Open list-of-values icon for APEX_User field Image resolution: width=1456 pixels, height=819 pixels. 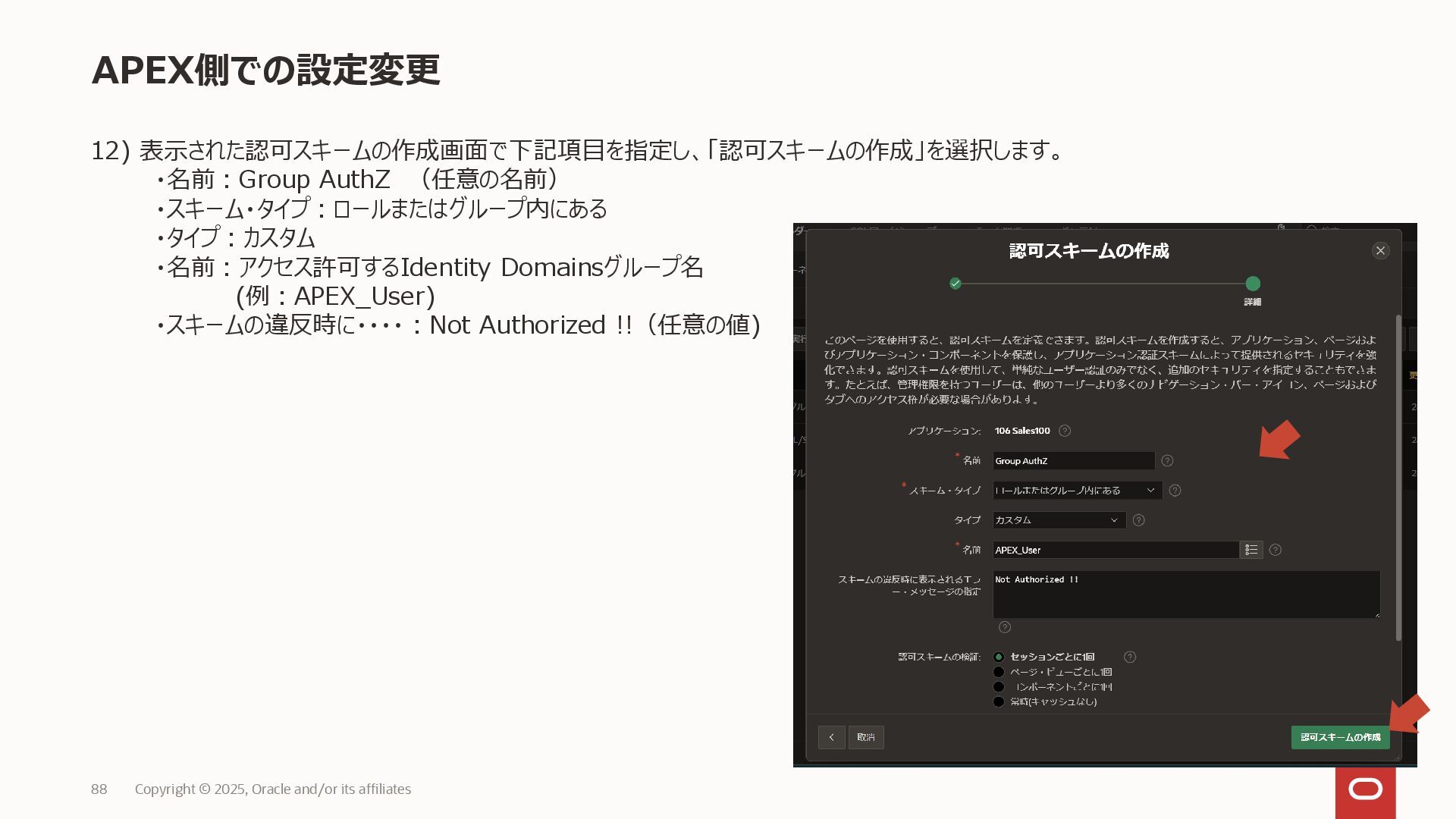[1251, 550]
